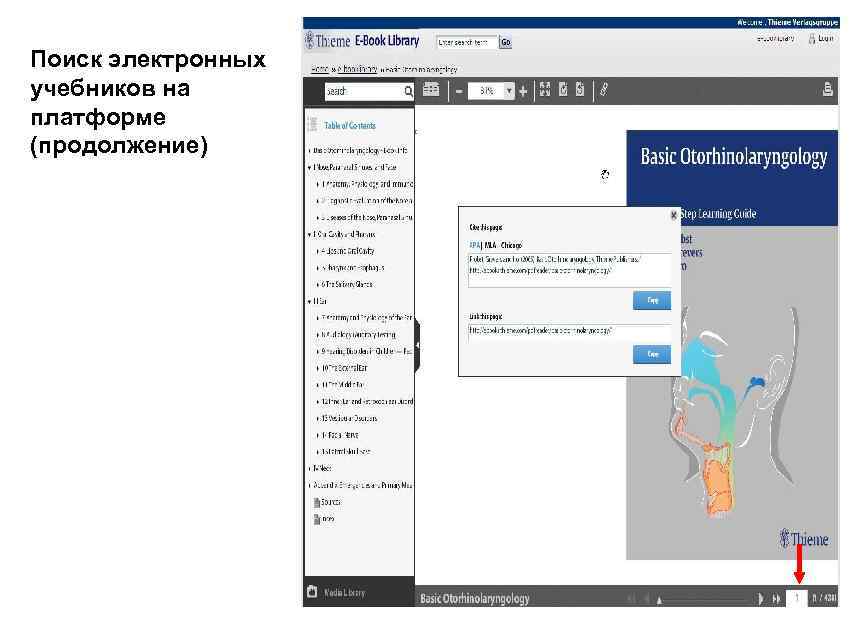Copy the page link with lower Copy button

pyautogui.click(x=652, y=354)
